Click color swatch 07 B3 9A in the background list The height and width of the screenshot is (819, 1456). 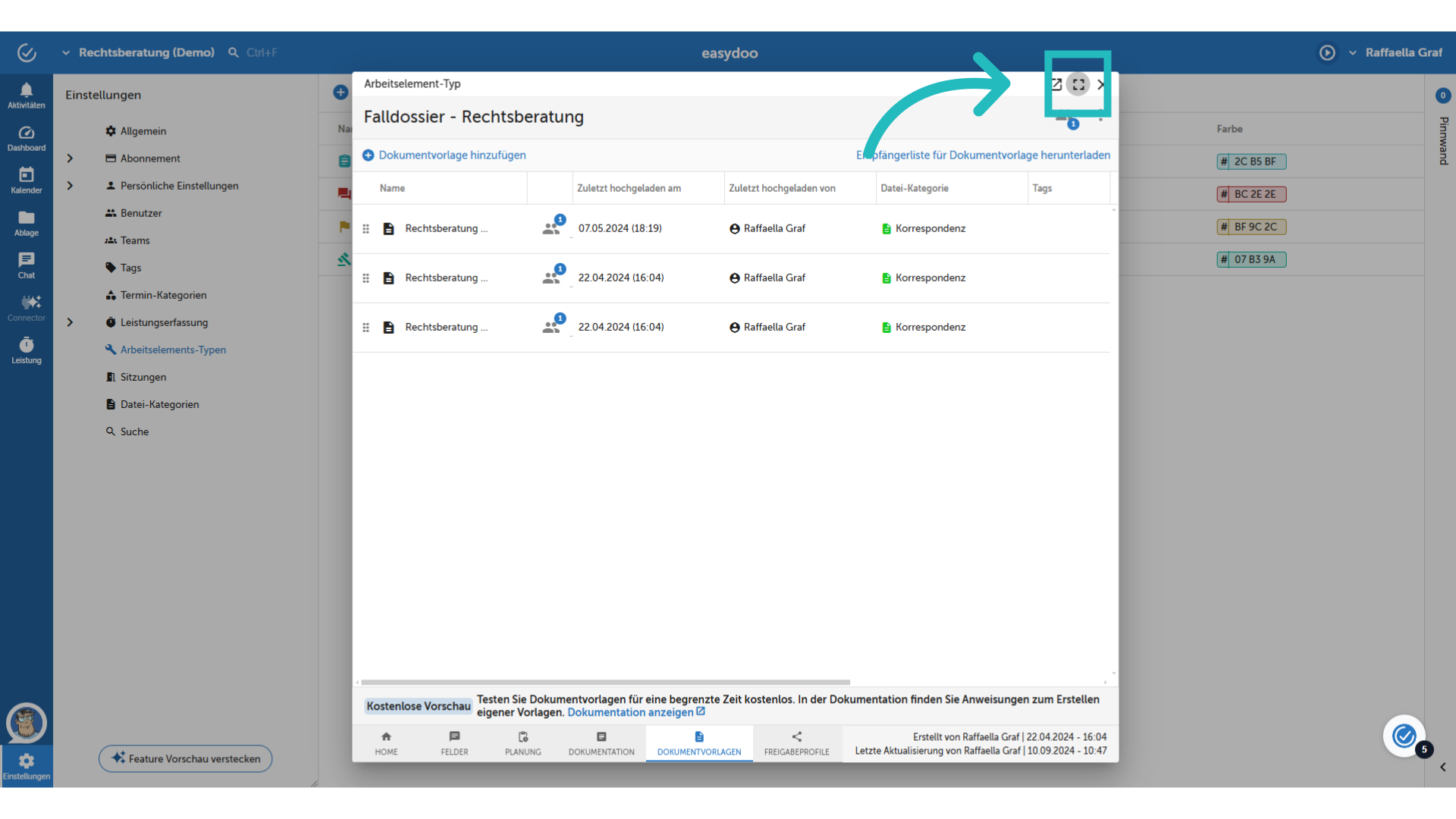click(1251, 259)
